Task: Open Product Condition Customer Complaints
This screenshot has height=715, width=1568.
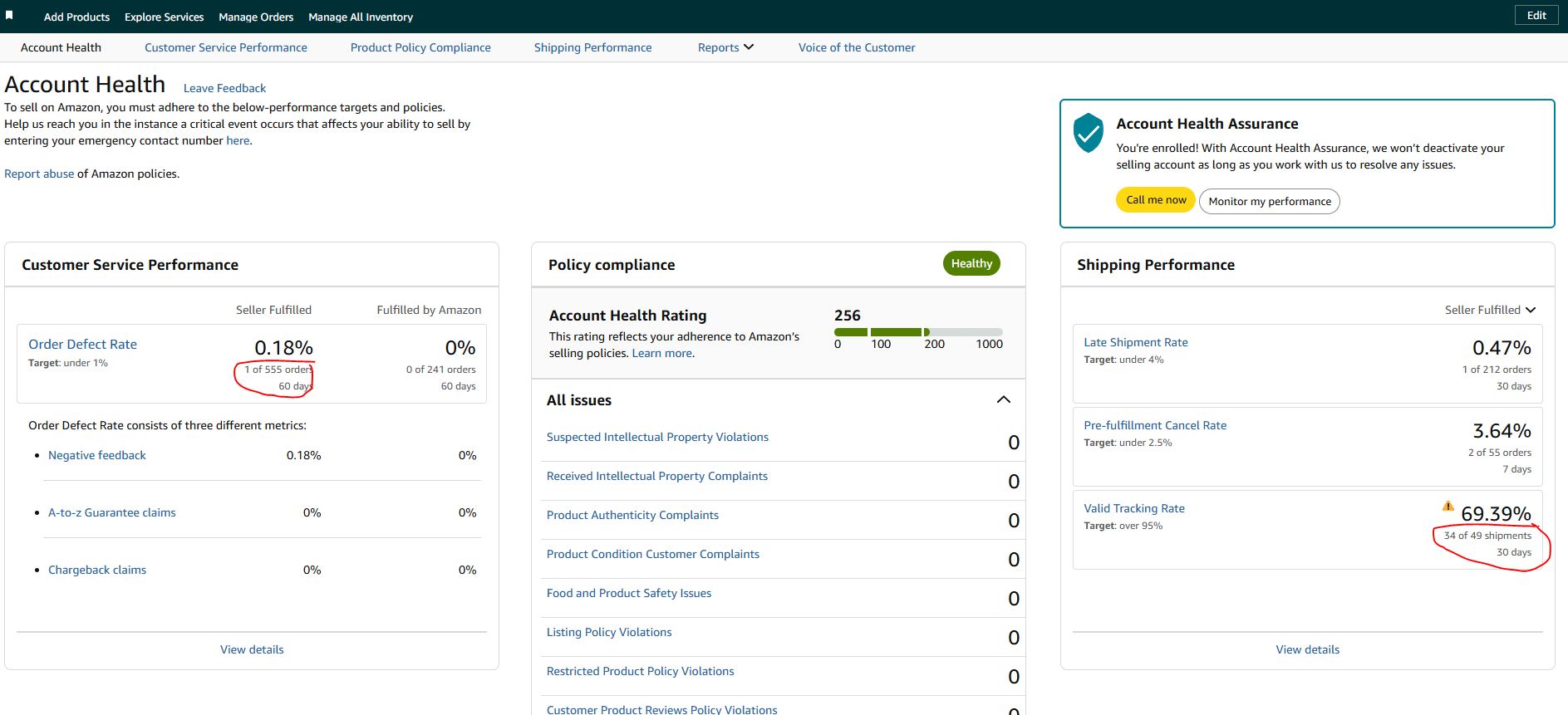Action: pos(653,554)
